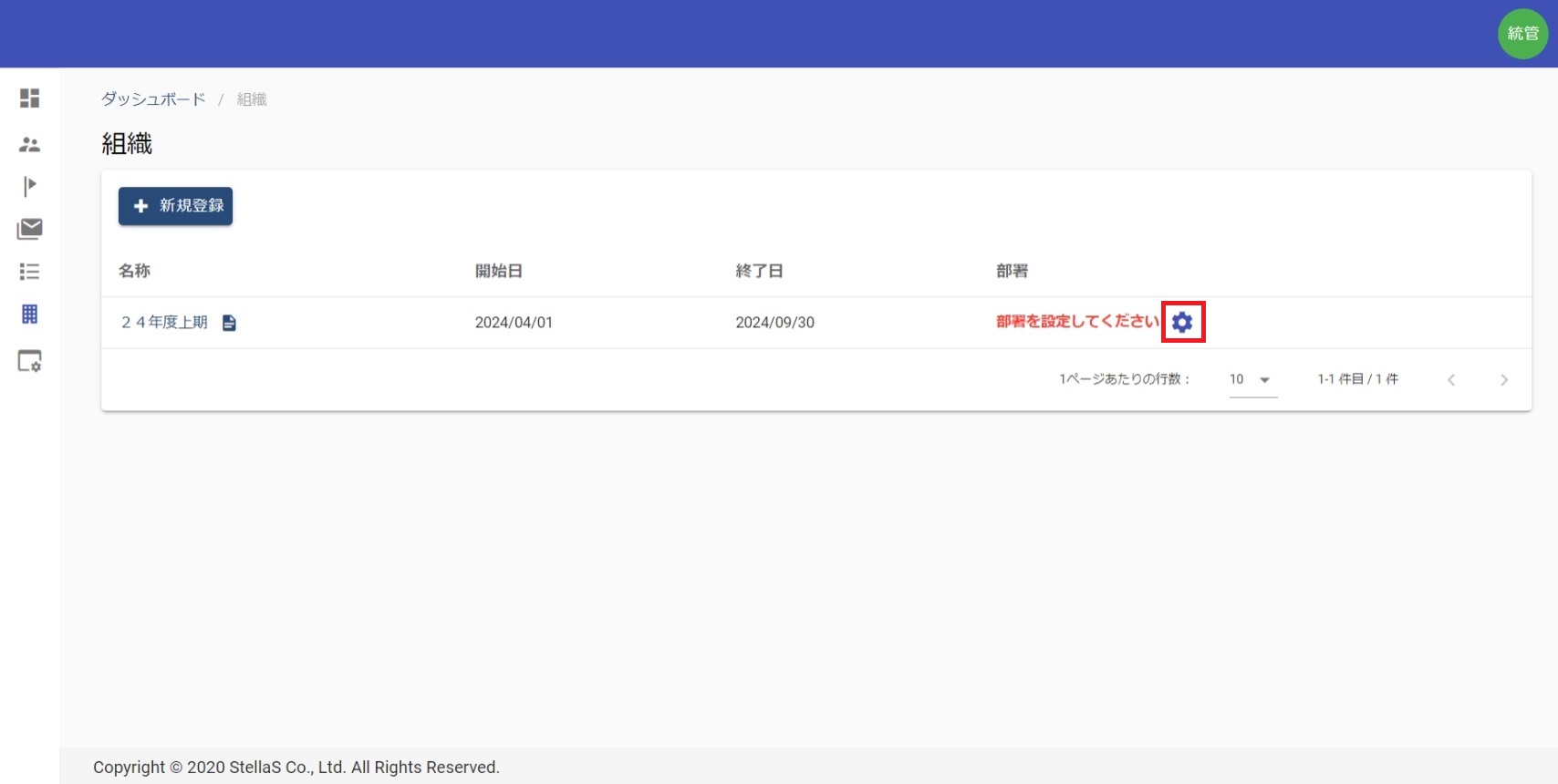Open the dashboard icon in the sidebar

click(x=29, y=98)
